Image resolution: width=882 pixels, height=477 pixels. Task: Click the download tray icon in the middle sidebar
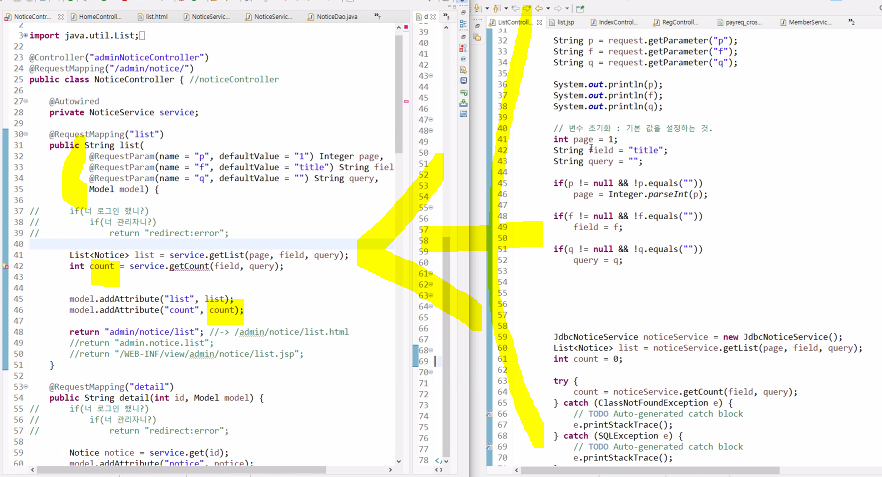(x=464, y=103)
